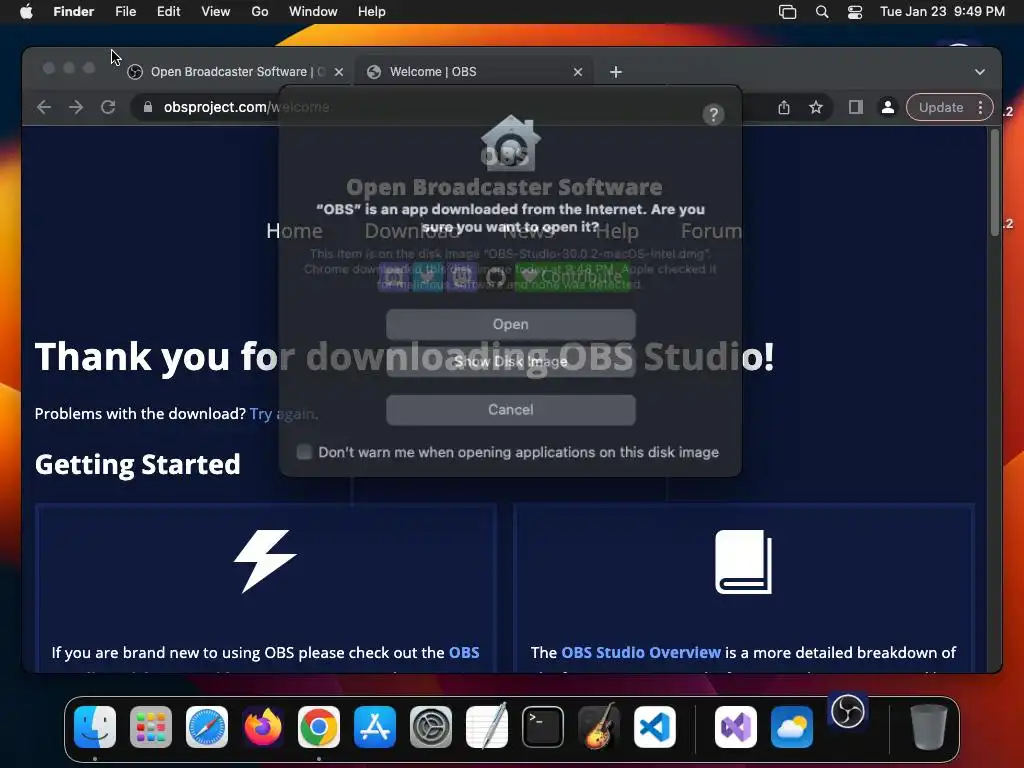Click Open in the Gatekeeper dialog
The height and width of the screenshot is (768, 1024).
[x=511, y=325]
